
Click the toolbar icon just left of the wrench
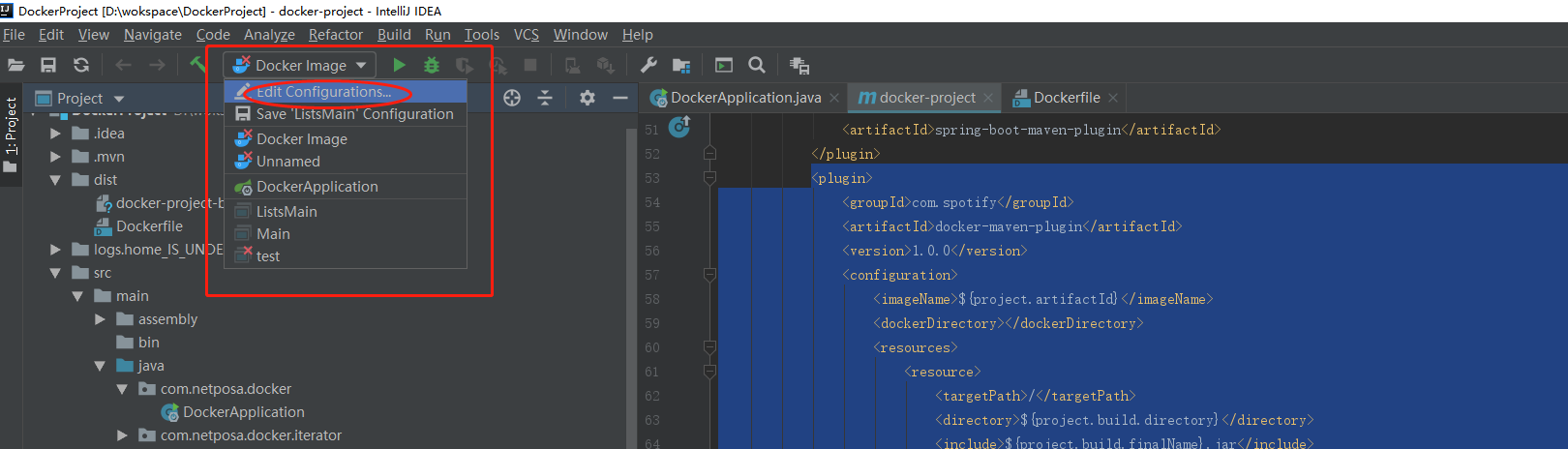point(606,65)
